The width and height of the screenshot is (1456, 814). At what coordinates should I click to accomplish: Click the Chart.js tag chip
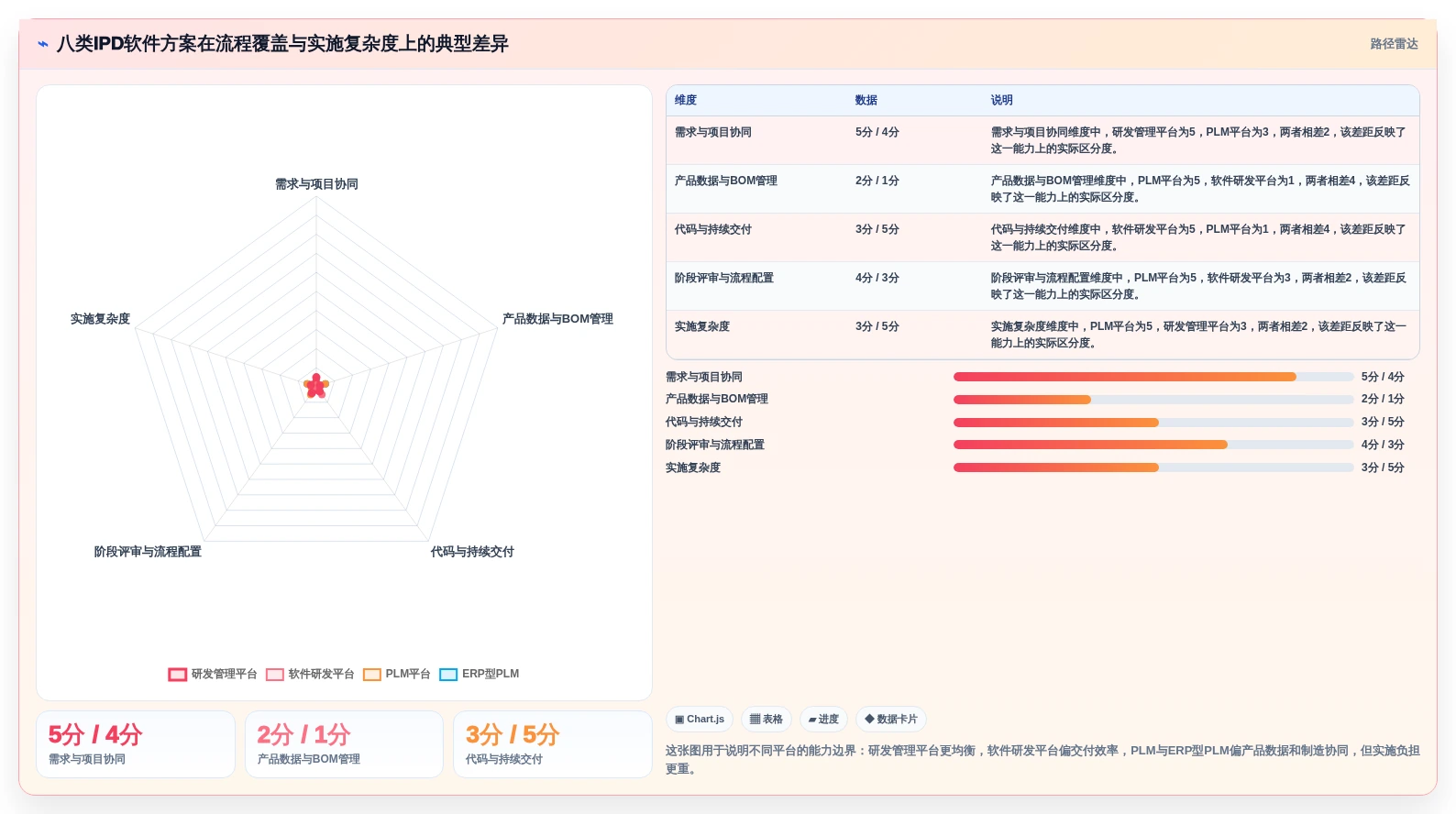700,720
